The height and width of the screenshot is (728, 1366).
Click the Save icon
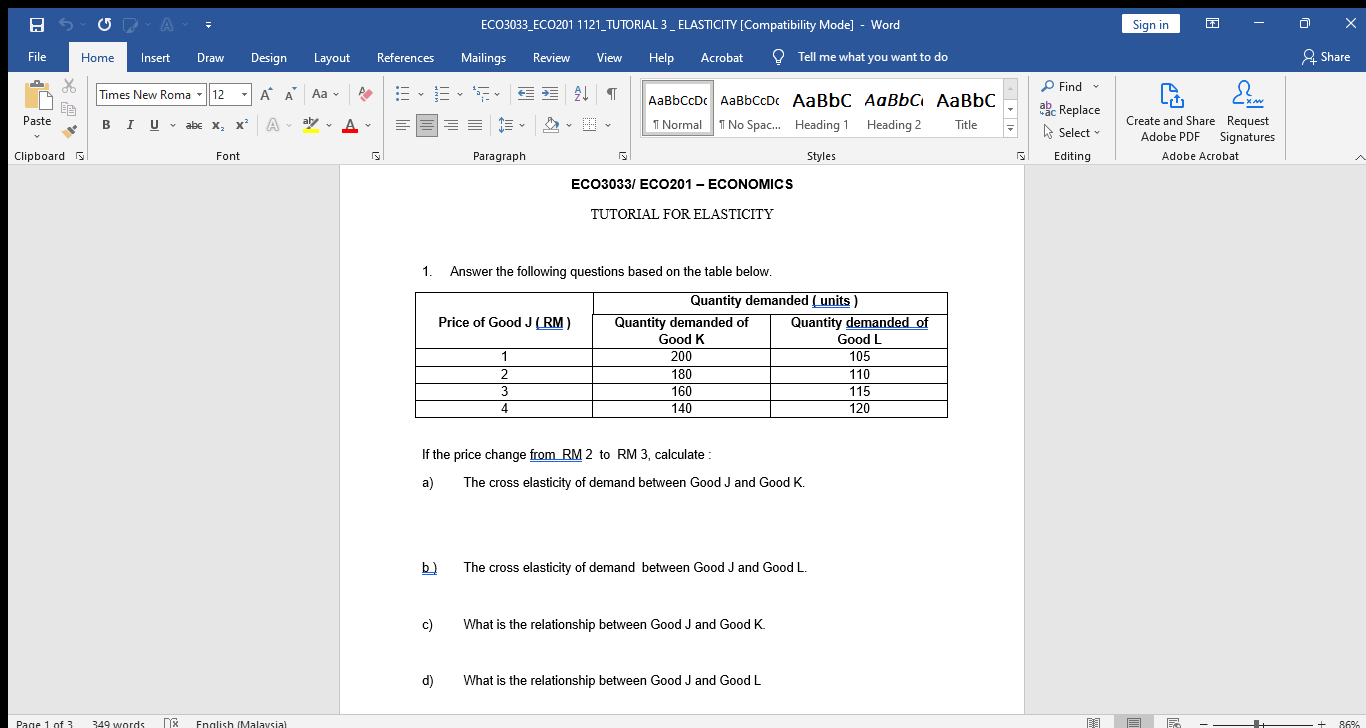[x=37, y=23]
